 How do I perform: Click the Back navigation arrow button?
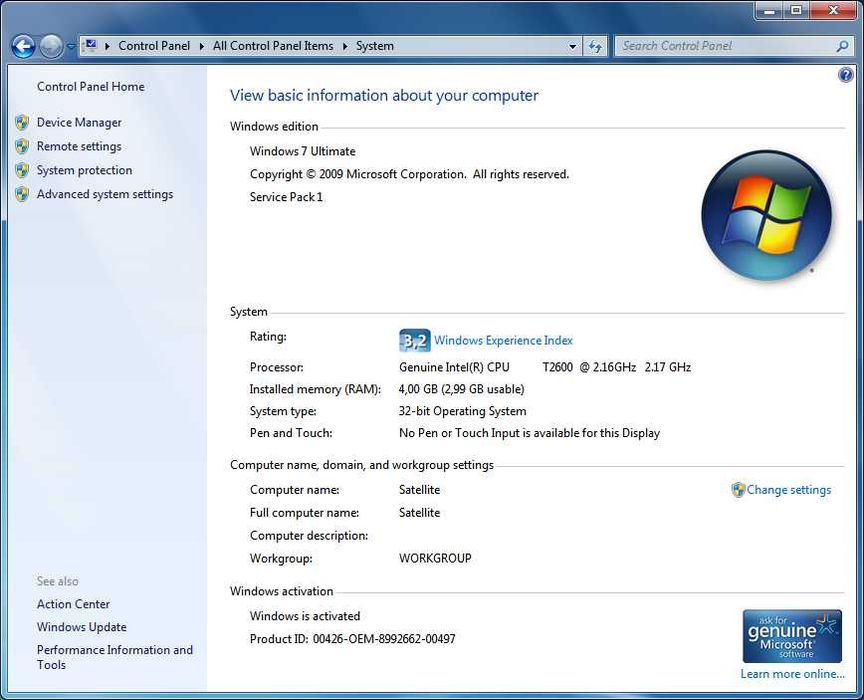(23, 46)
